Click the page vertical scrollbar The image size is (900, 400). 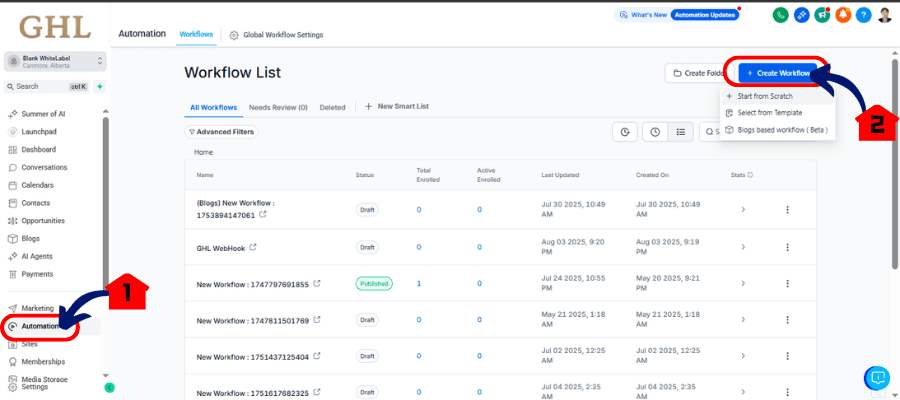click(894, 163)
